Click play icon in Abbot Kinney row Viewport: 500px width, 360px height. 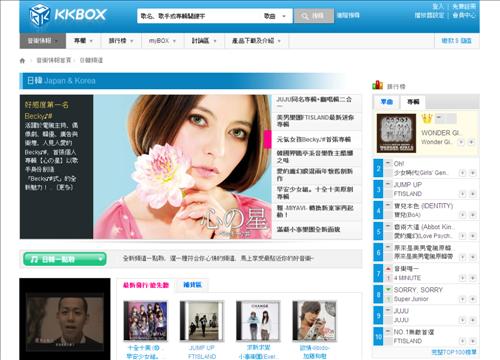pyautogui.click(x=462, y=236)
